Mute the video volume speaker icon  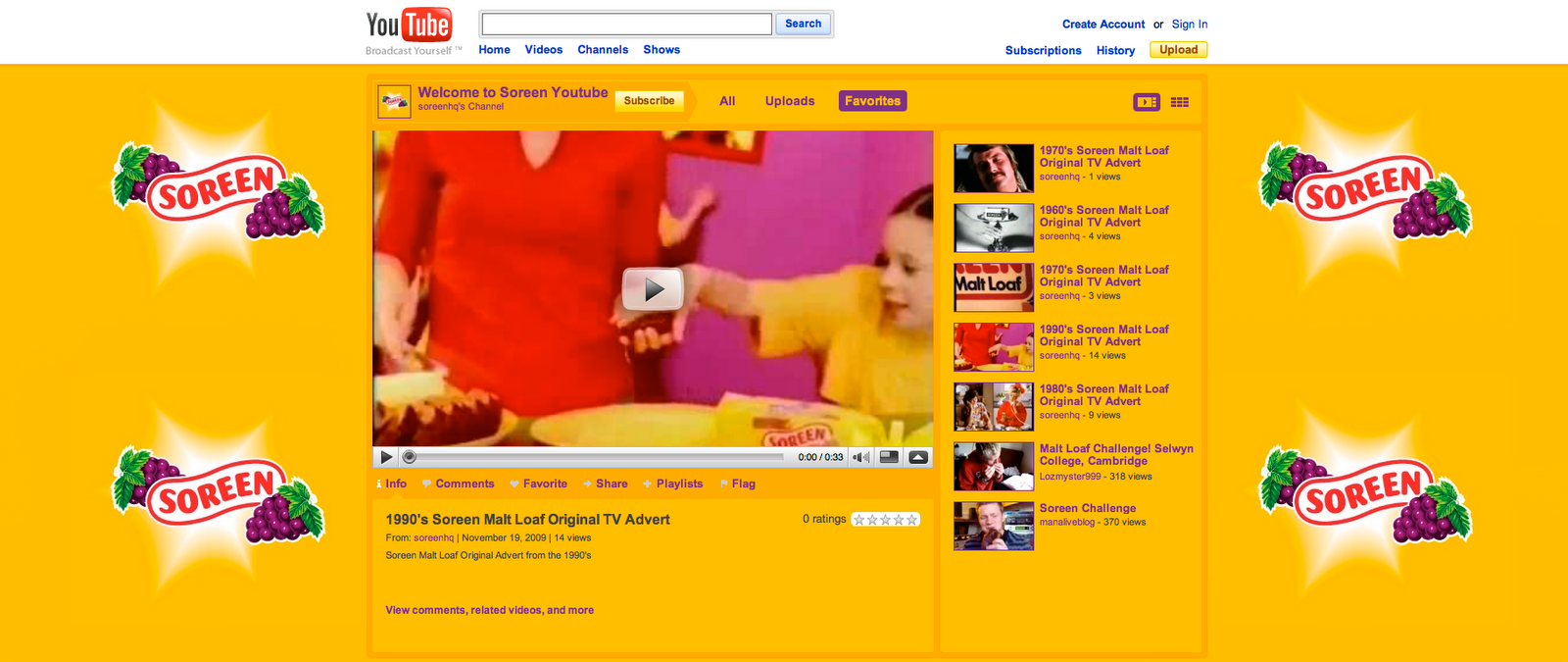861,457
